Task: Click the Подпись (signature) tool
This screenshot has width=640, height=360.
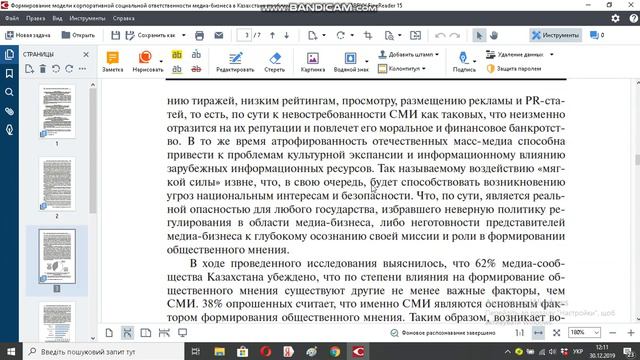Action: tap(464, 62)
